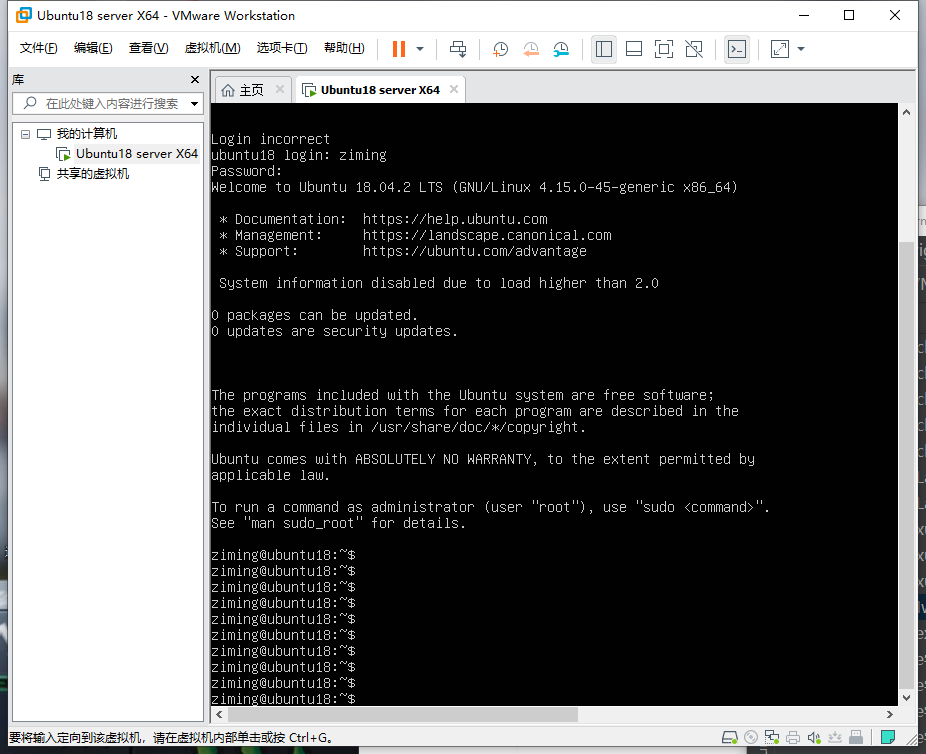Select 共享的虚拟机 in the library tree
The height and width of the screenshot is (754, 926).
click(92, 174)
